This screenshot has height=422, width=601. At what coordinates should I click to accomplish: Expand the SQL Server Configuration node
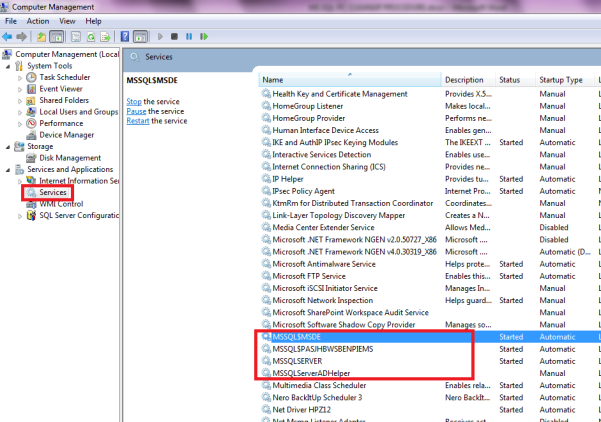tap(20, 216)
